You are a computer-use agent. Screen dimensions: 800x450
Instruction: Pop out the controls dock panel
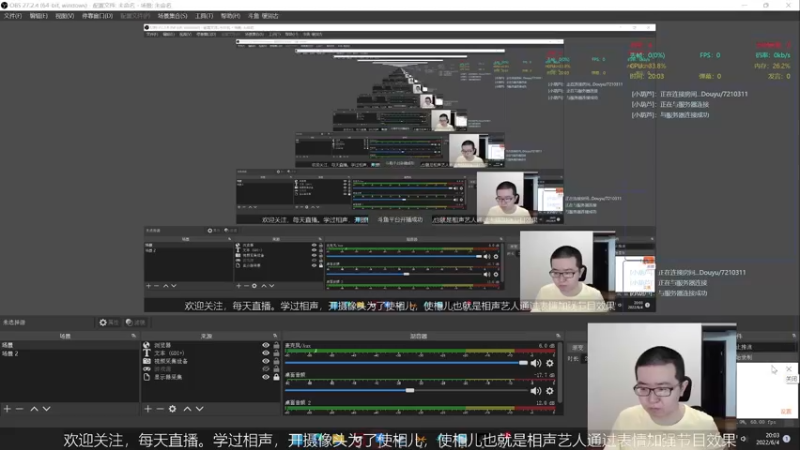click(794, 336)
